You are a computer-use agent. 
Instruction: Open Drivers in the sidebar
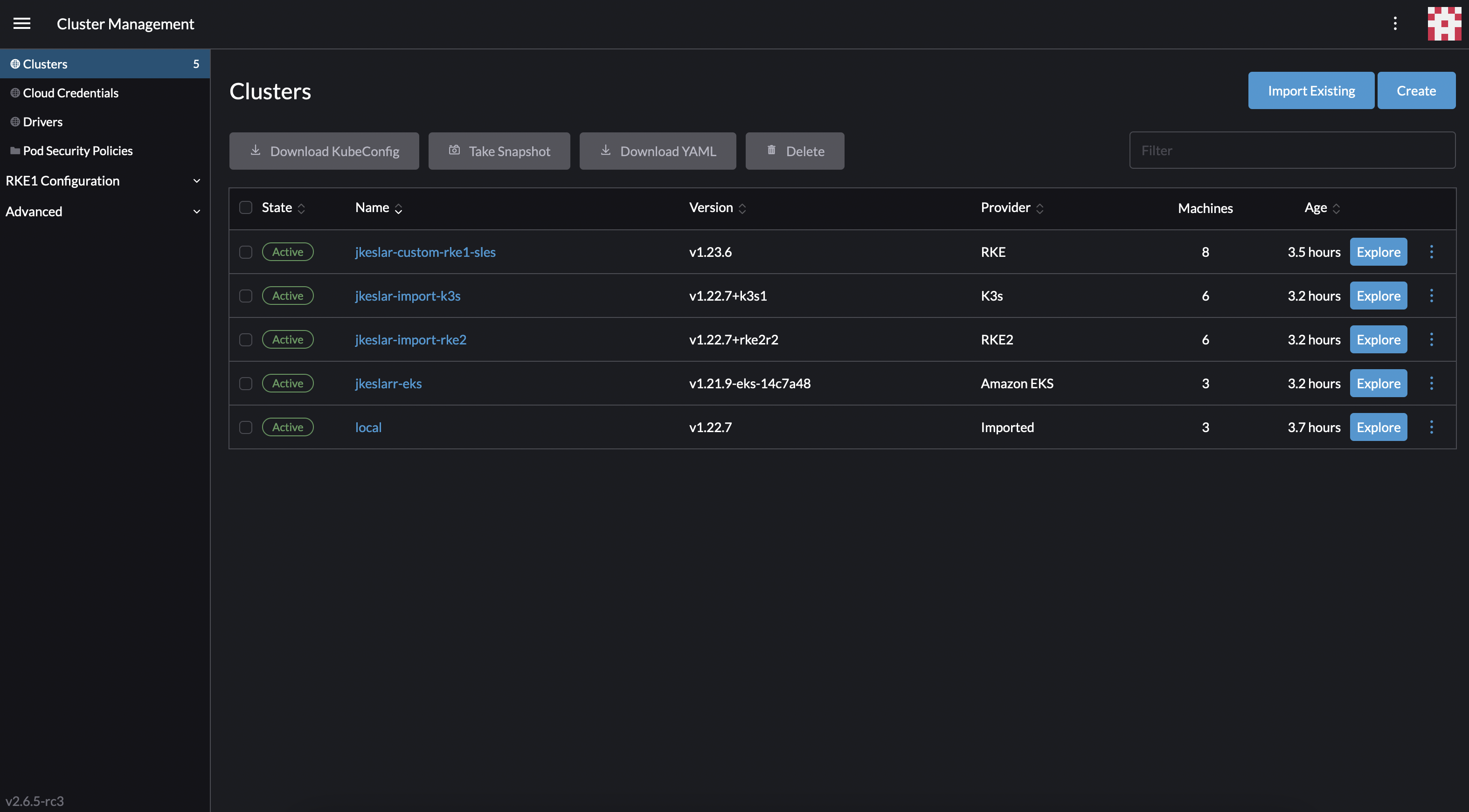tap(105, 122)
